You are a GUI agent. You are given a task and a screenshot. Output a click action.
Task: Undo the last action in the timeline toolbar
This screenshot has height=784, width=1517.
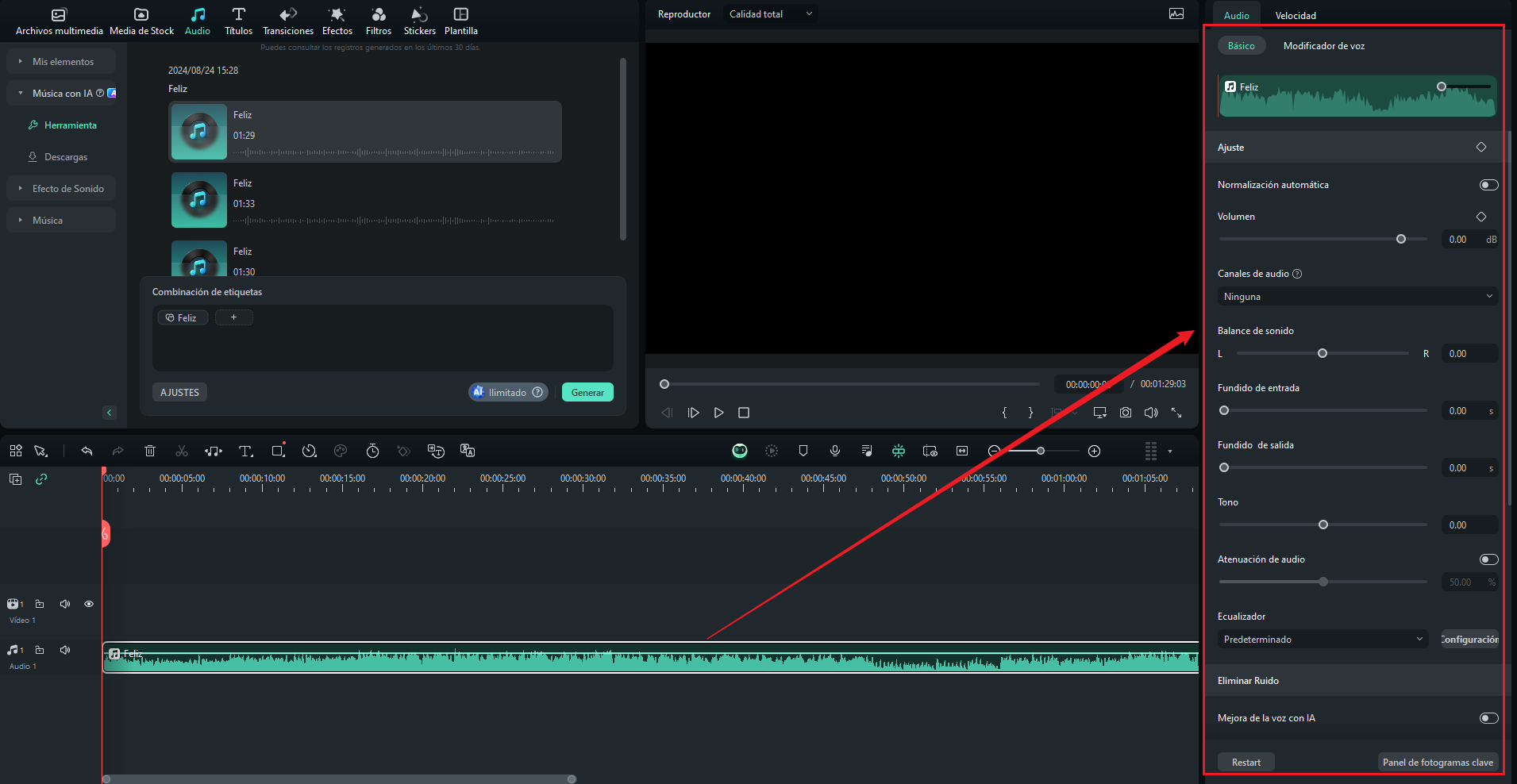pyautogui.click(x=87, y=451)
